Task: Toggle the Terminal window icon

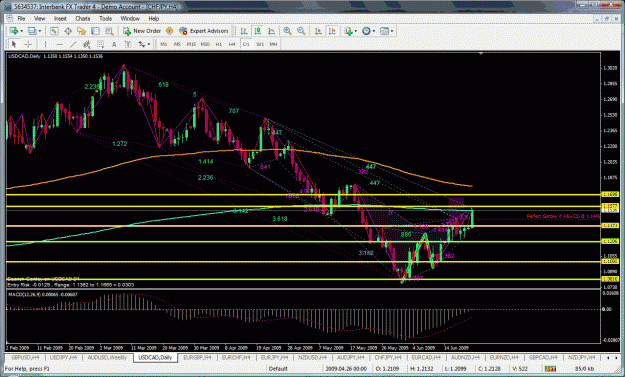Action: [x=95, y=31]
